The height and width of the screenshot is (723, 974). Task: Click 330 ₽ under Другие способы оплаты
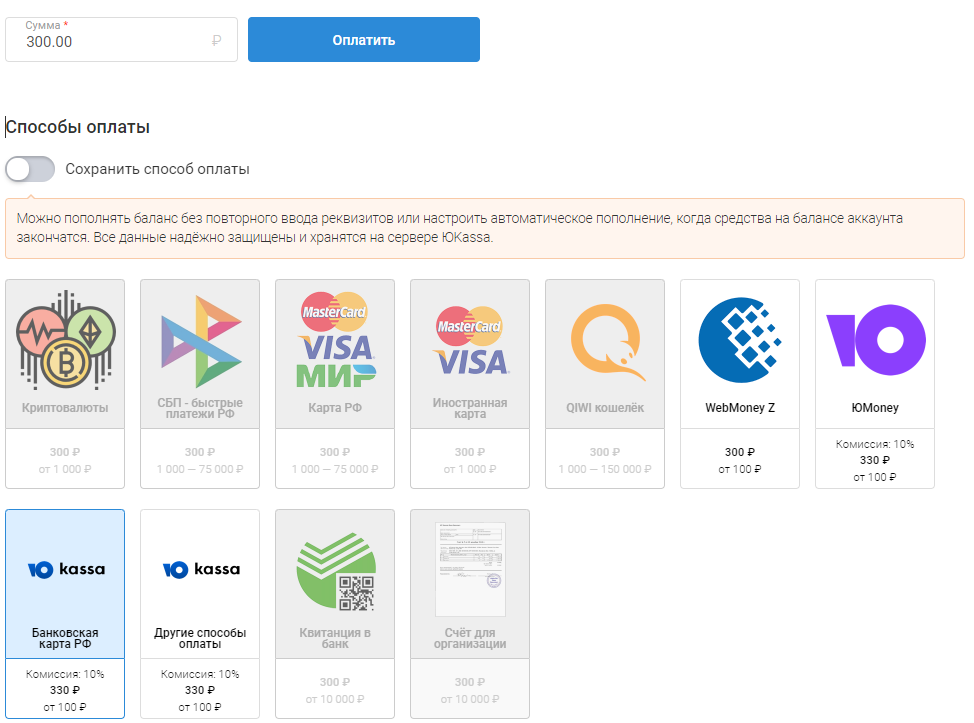tap(200, 690)
